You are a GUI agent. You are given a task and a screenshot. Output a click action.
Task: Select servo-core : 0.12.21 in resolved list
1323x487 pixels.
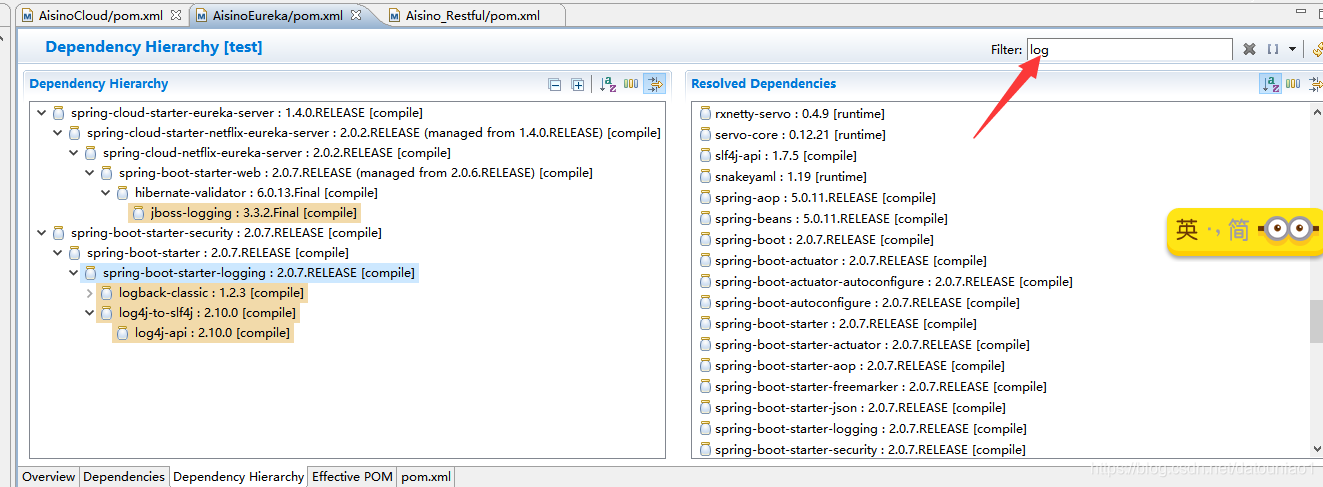[x=792, y=135]
